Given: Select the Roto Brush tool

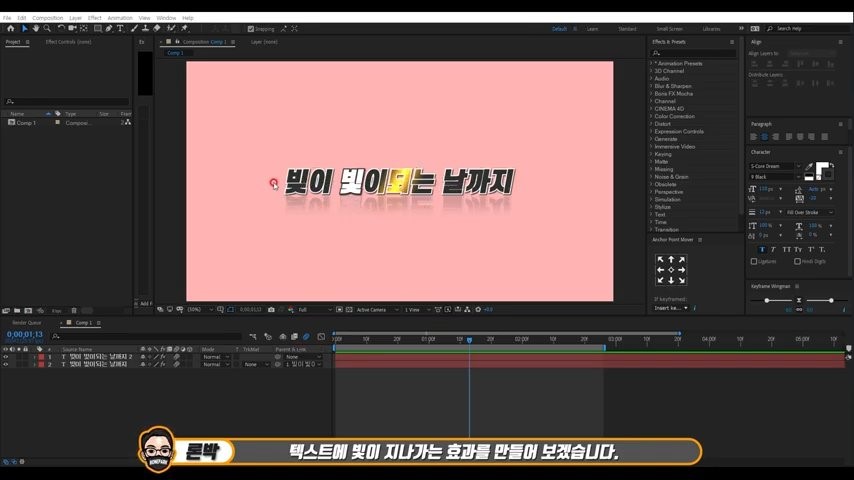Looking at the screenshot, I should pos(171,28).
